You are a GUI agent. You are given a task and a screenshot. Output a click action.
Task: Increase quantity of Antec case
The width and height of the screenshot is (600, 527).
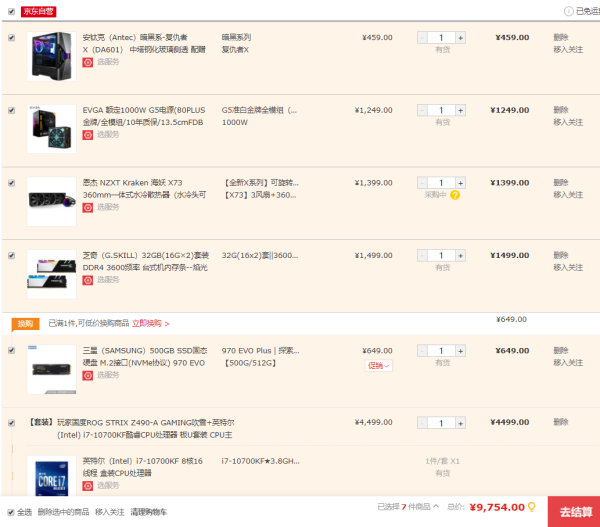pyautogui.click(x=460, y=38)
